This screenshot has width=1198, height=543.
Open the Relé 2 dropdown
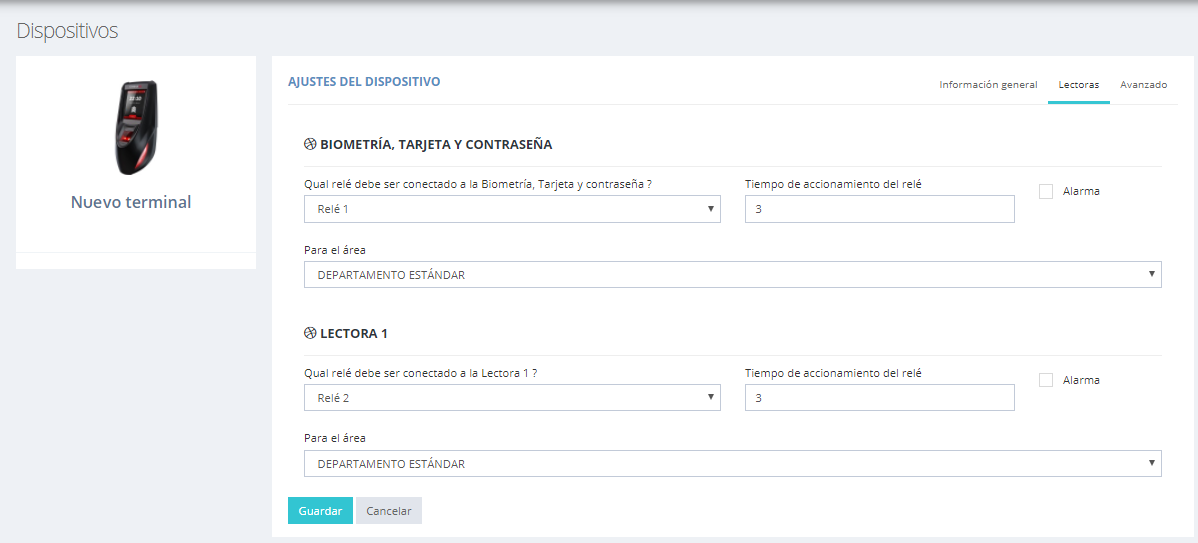coord(512,398)
